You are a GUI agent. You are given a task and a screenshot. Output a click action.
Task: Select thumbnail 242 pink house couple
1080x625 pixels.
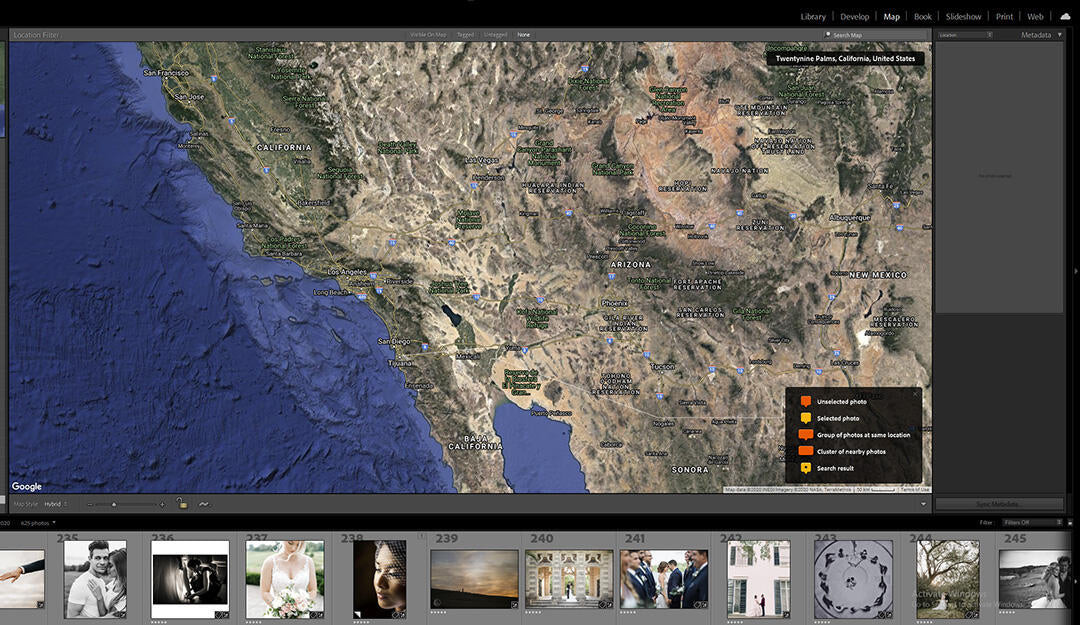tap(759, 580)
